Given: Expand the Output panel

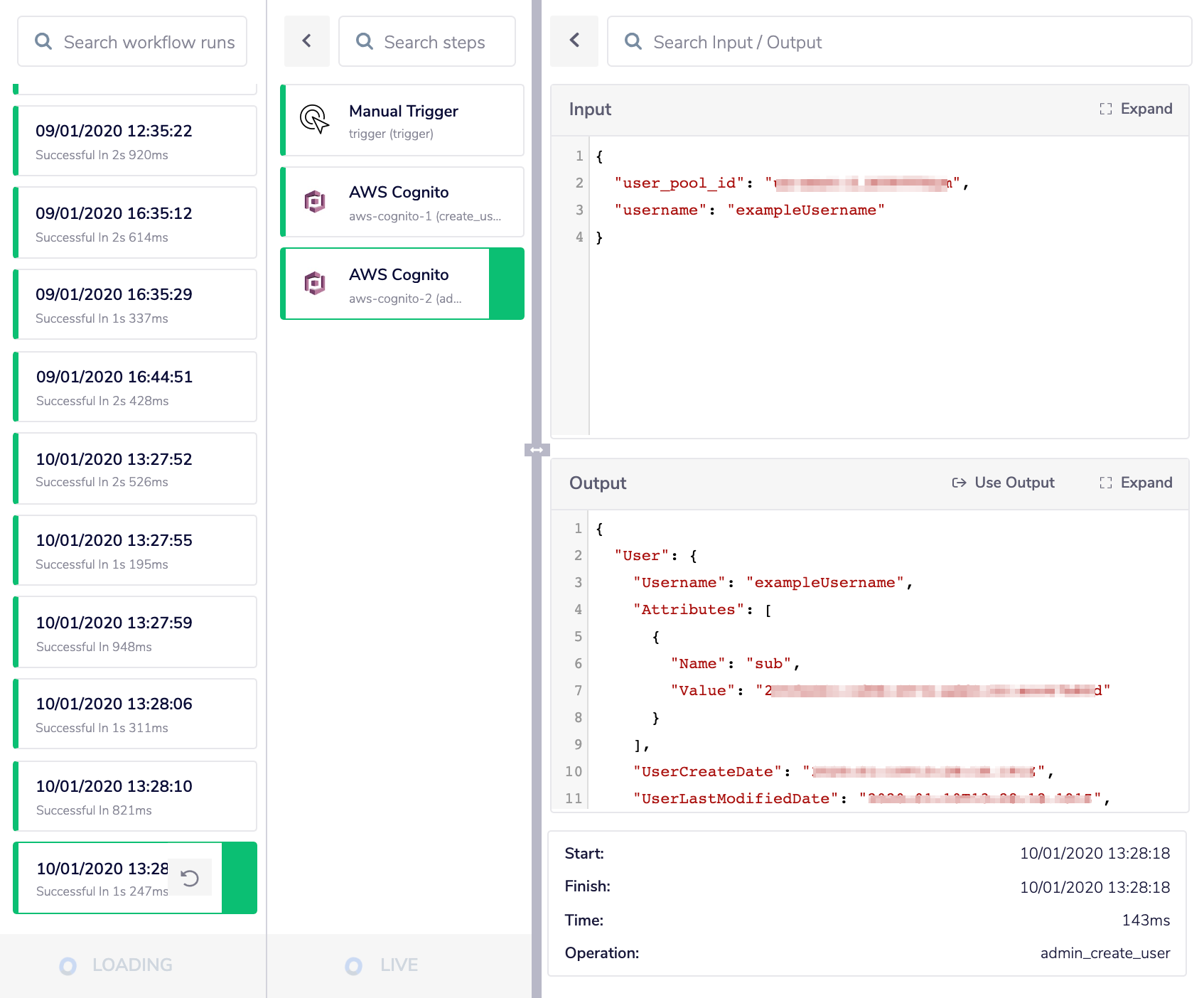Looking at the screenshot, I should click(x=1136, y=483).
